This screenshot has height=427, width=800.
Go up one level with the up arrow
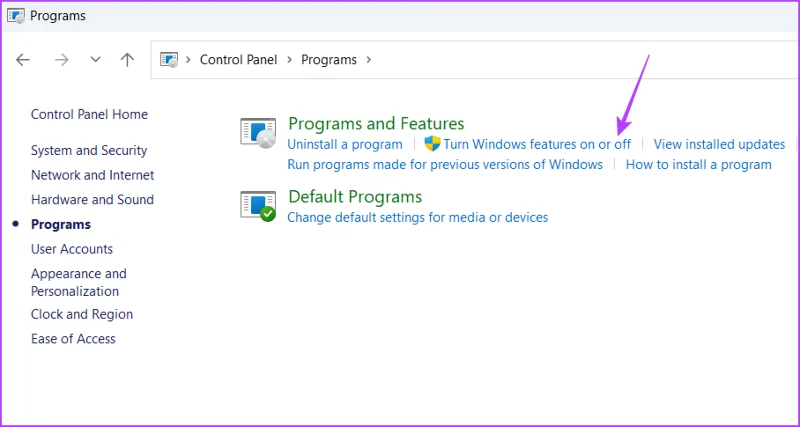[x=127, y=60]
